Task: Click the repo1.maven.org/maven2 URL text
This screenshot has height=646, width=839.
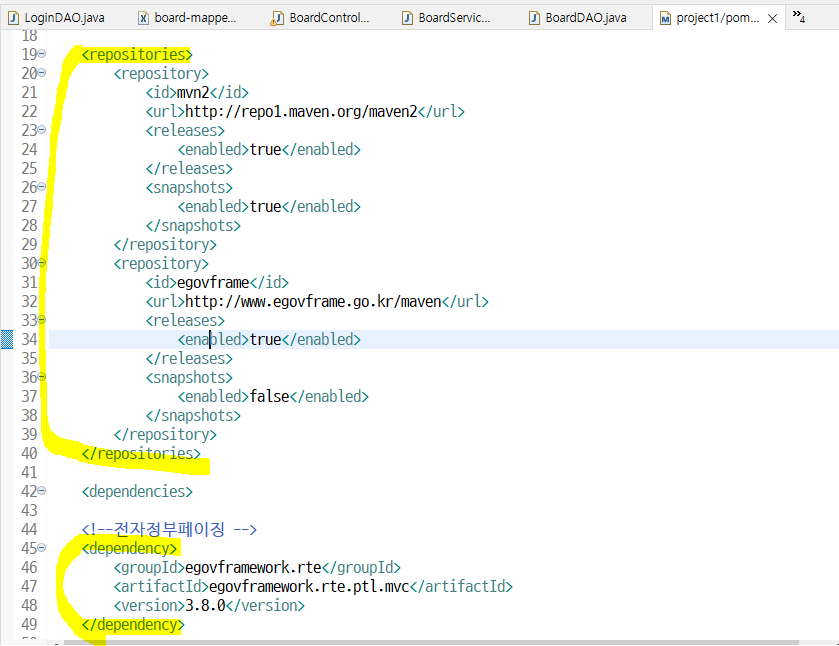Action: pos(301,112)
